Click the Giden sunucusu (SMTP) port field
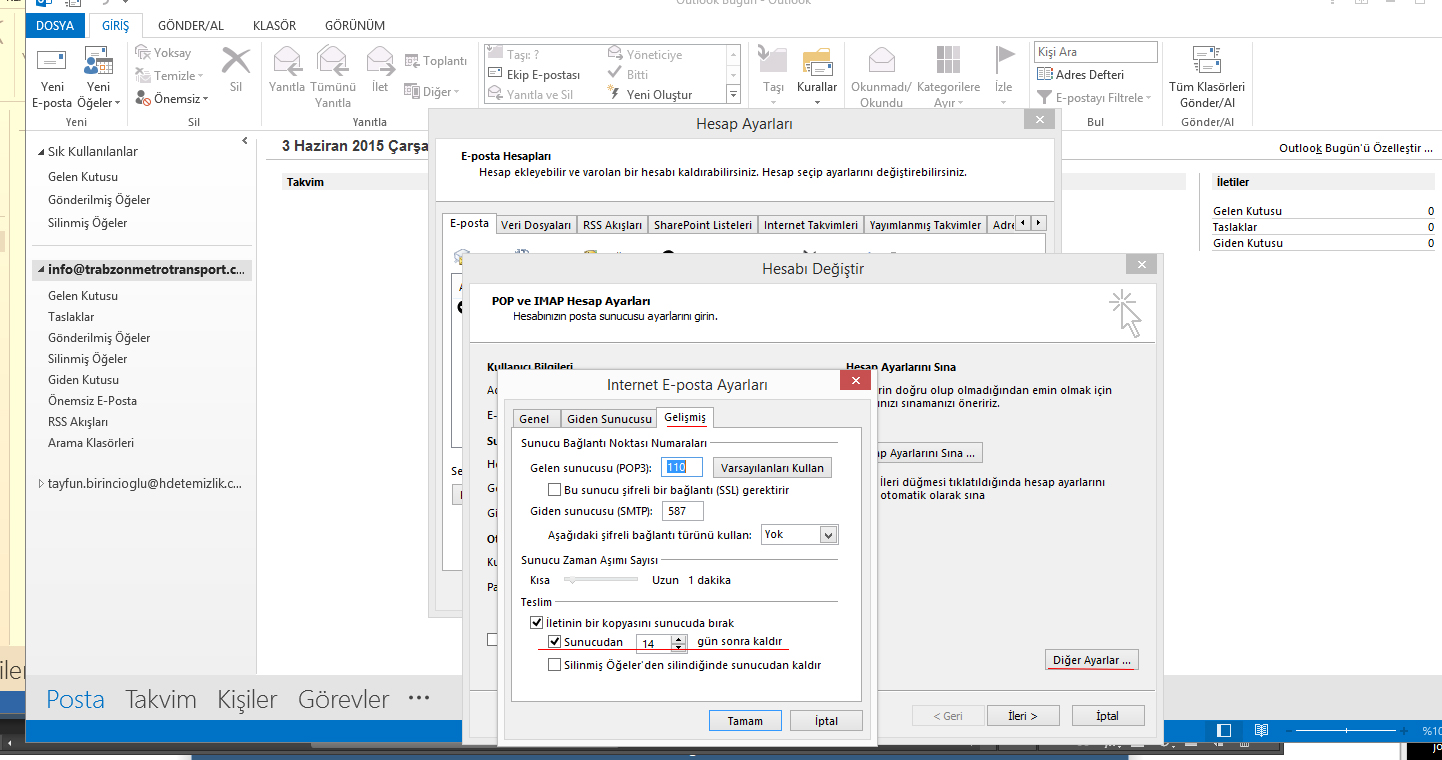The width and height of the screenshot is (1442, 760). [x=683, y=511]
